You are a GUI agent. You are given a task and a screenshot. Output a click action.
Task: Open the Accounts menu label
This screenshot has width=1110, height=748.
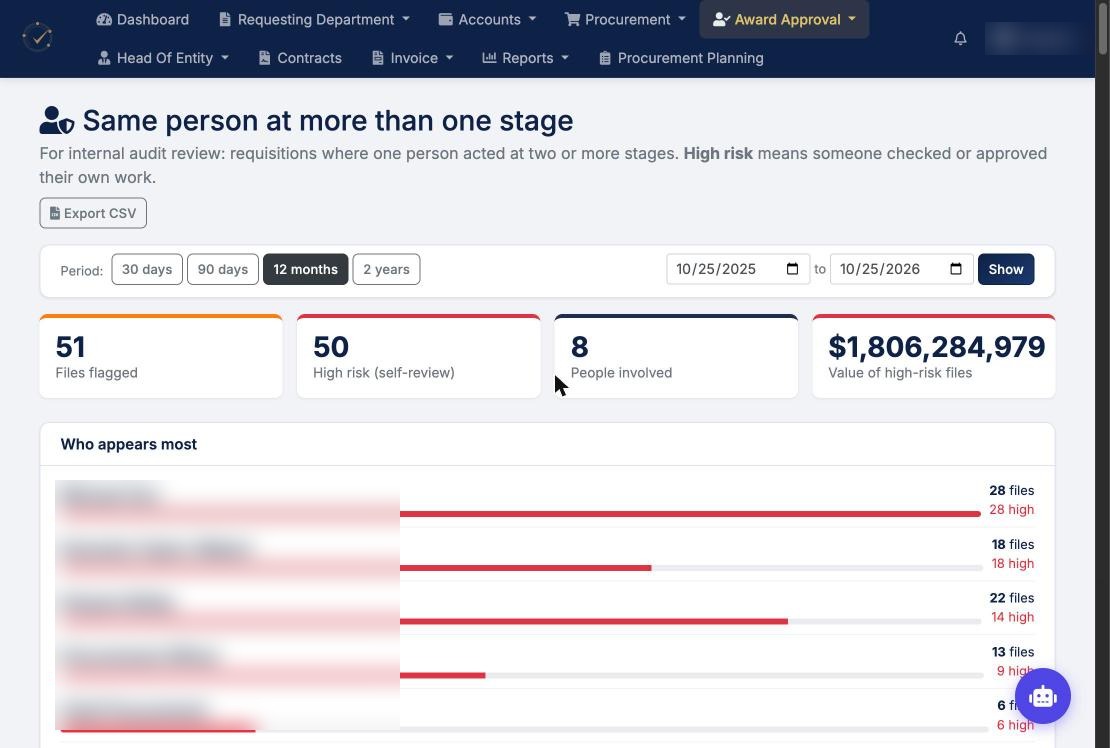tap(489, 19)
